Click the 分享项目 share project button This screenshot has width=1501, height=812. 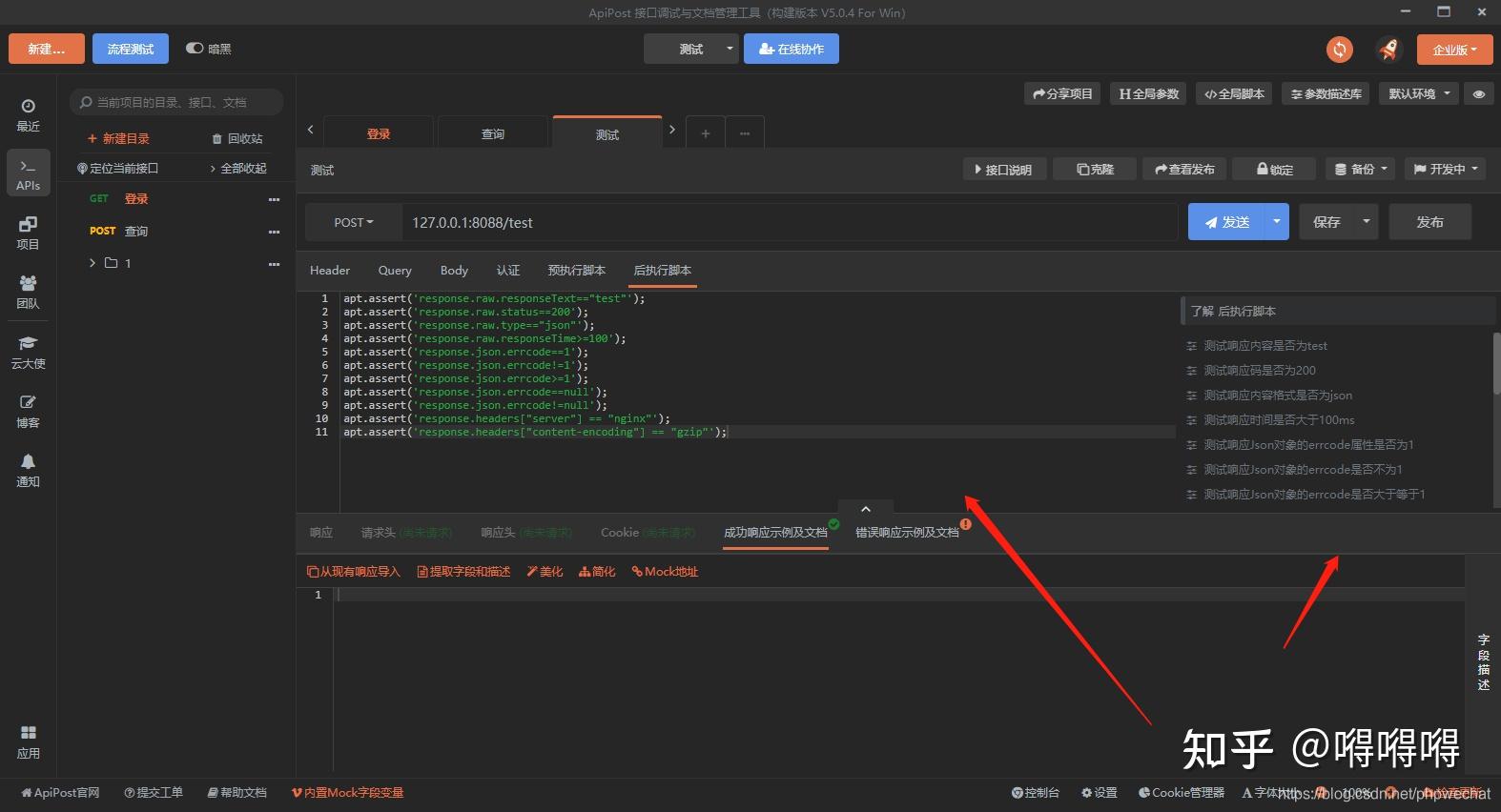click(x=1062, y=93)
